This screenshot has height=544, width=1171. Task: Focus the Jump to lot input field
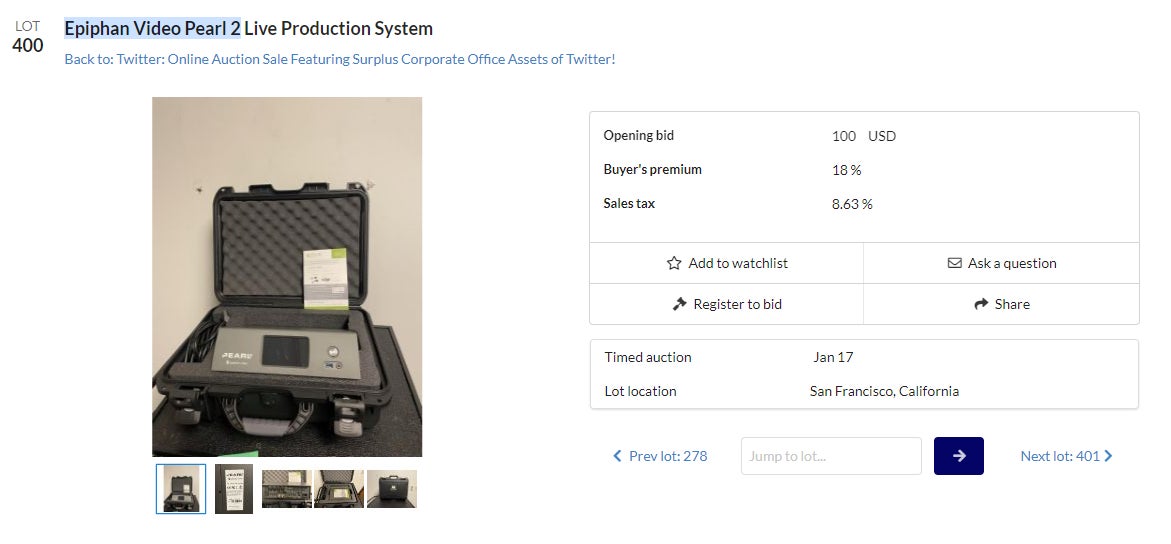831,456
